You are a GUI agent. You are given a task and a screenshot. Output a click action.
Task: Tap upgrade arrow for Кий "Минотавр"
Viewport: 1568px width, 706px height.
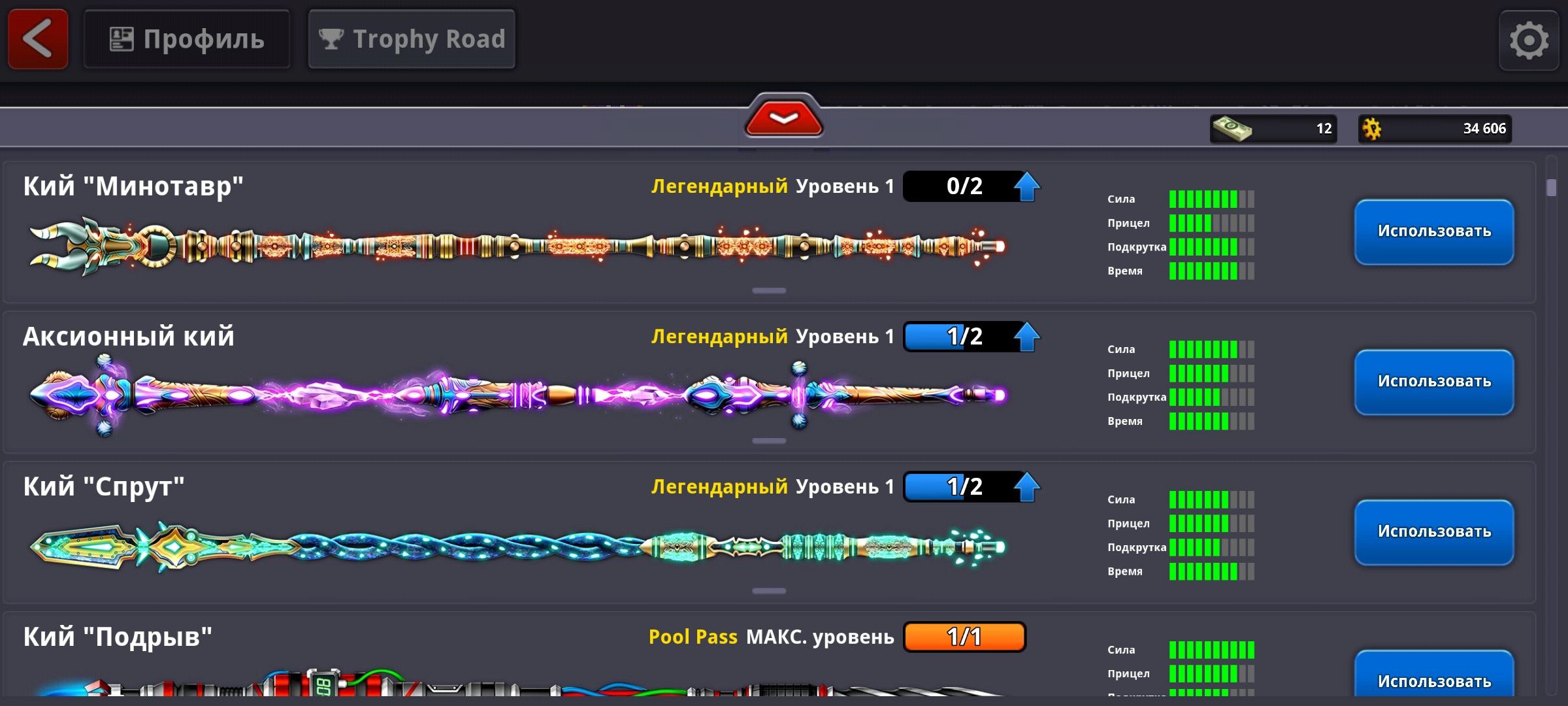click(x=1027, y=186)
